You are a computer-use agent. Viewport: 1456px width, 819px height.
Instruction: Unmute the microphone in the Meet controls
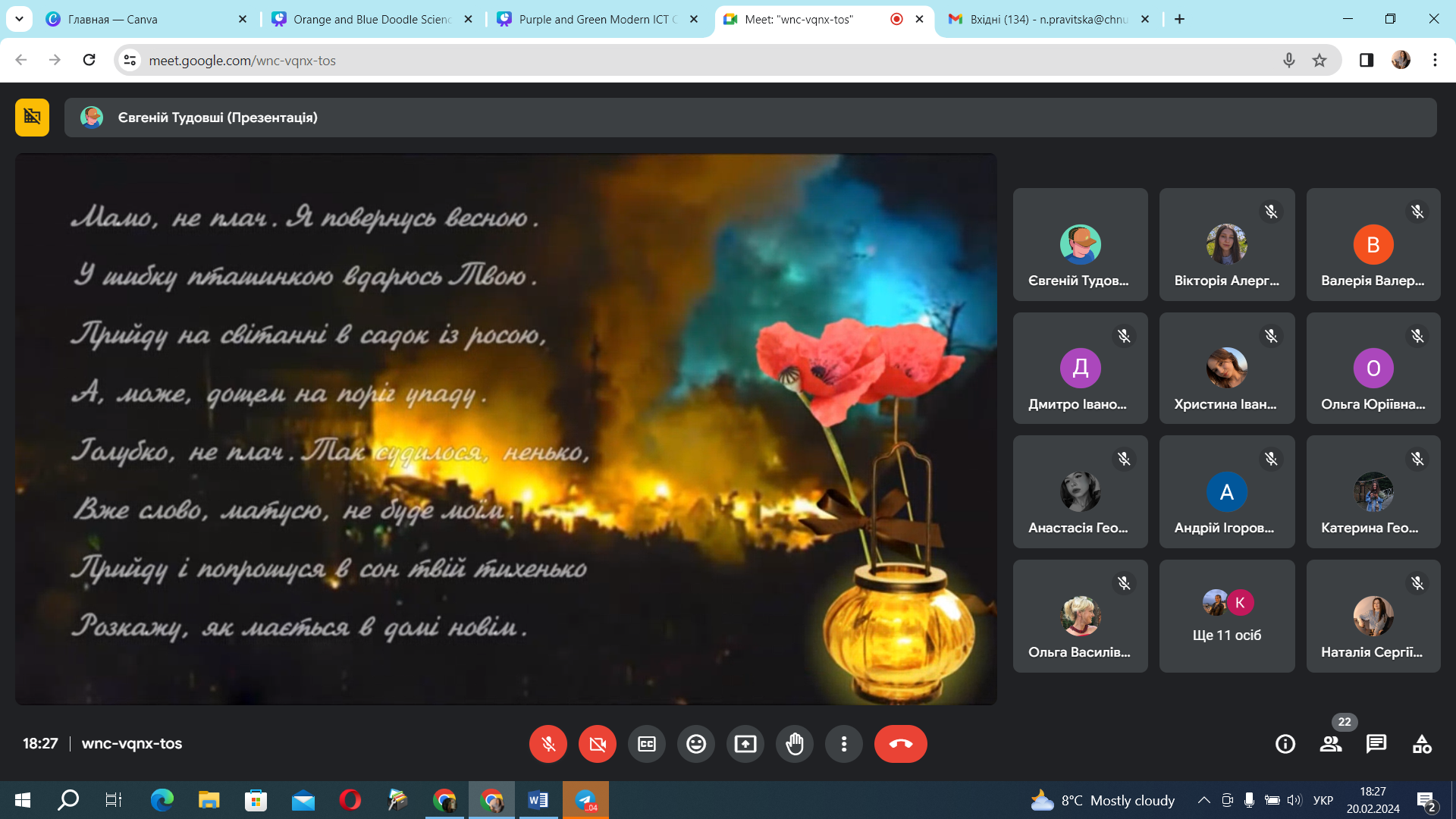click(x=548, y=744)
